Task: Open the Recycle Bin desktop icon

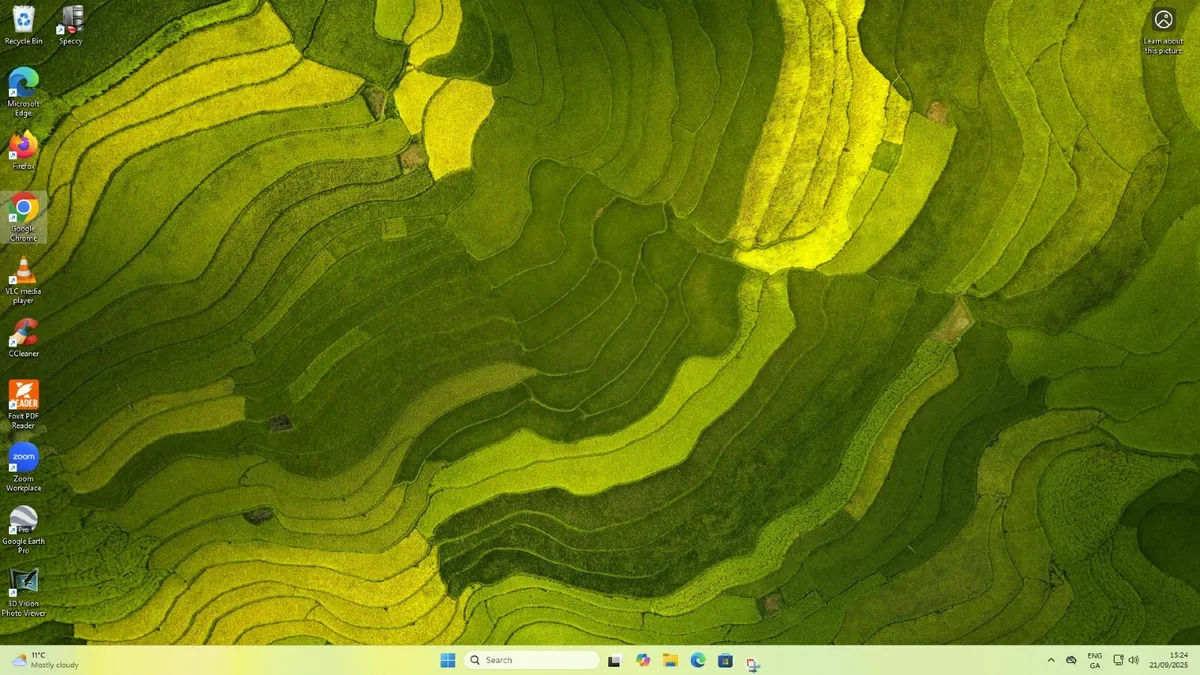Action: (x=23, y=20)
